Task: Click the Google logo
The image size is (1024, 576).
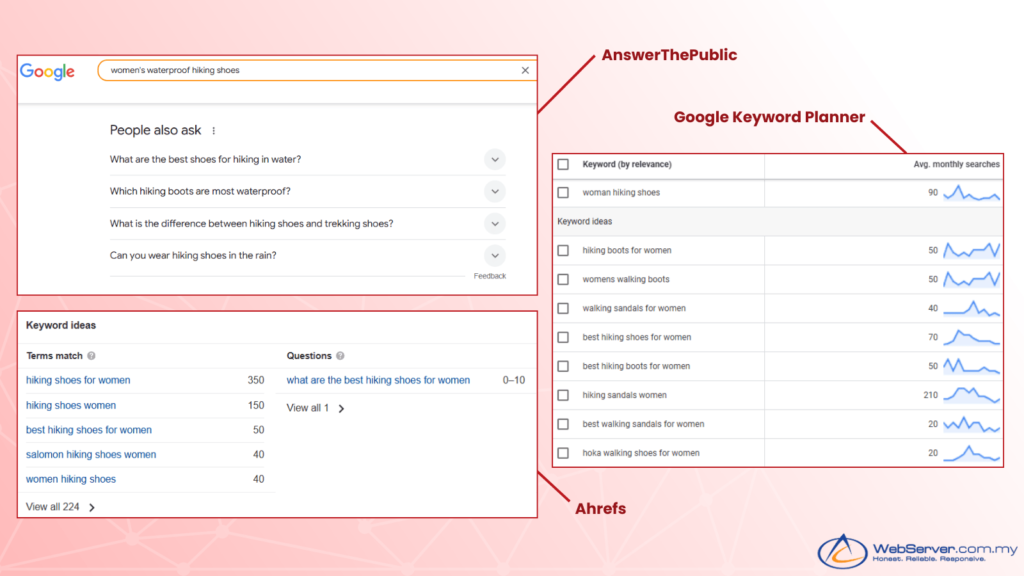Action: pyautogui.click(x=47, y=71)
